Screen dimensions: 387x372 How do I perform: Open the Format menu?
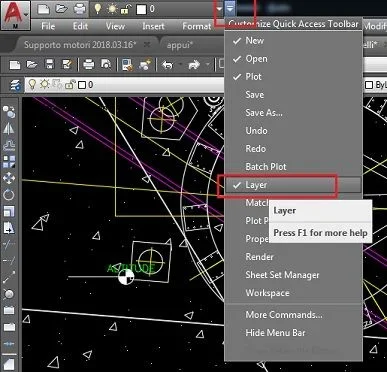pos(197,26)
